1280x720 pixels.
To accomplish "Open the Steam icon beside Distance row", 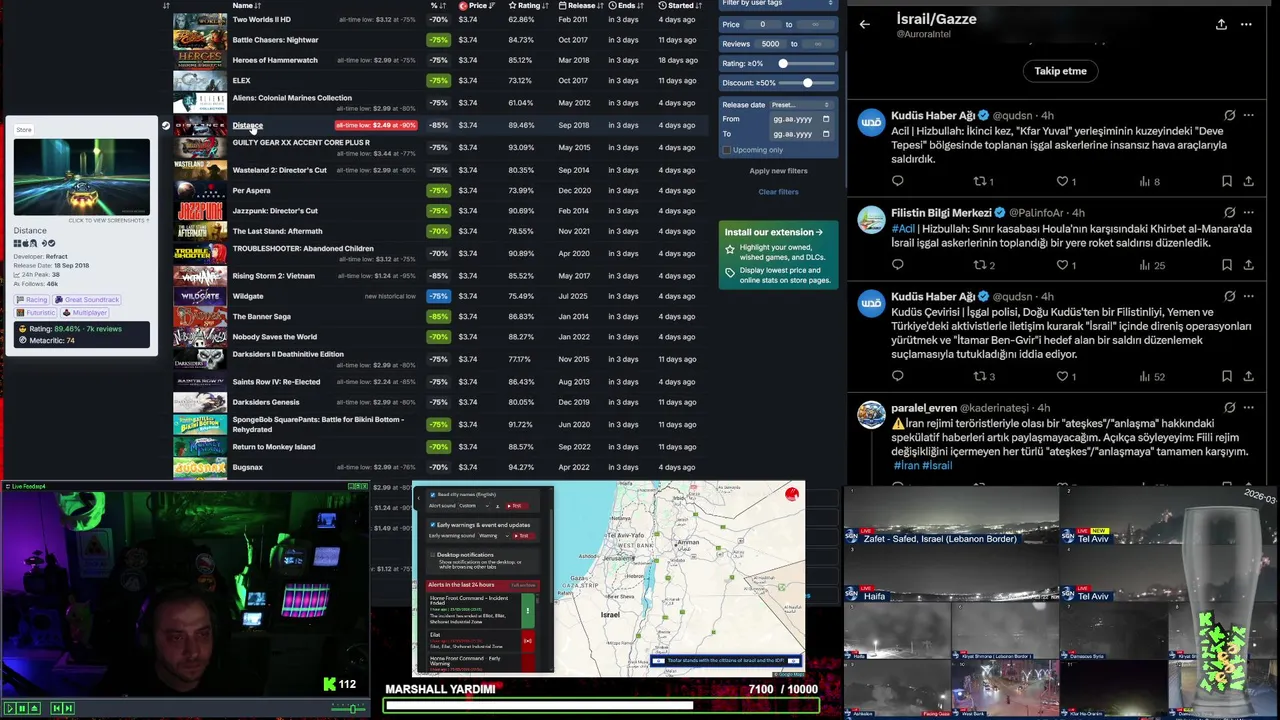I will [x=166, y=125].
